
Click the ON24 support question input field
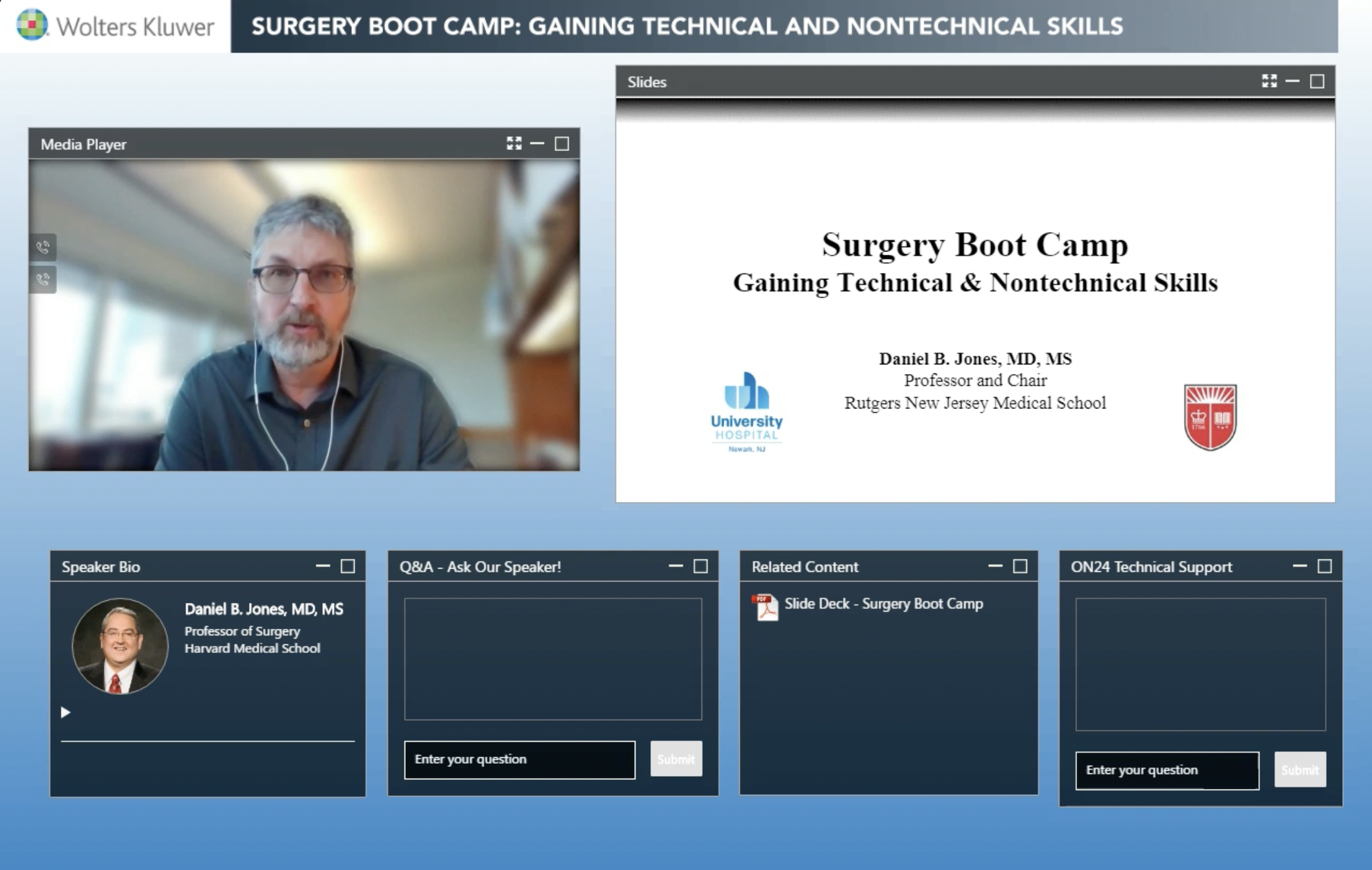click(1166, 770)
